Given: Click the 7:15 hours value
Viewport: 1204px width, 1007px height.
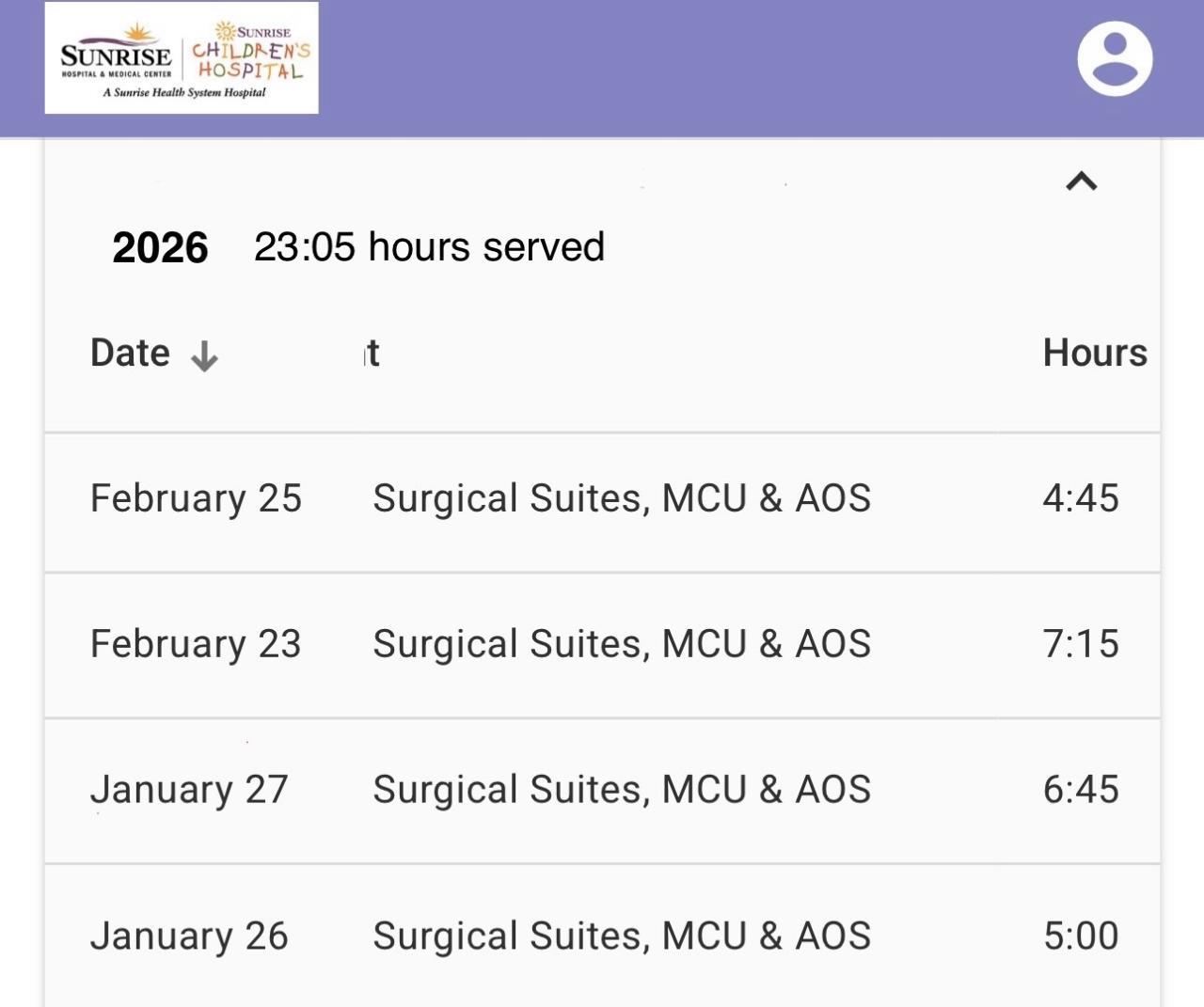Looking at the screenshot, I should point(1081,644).
